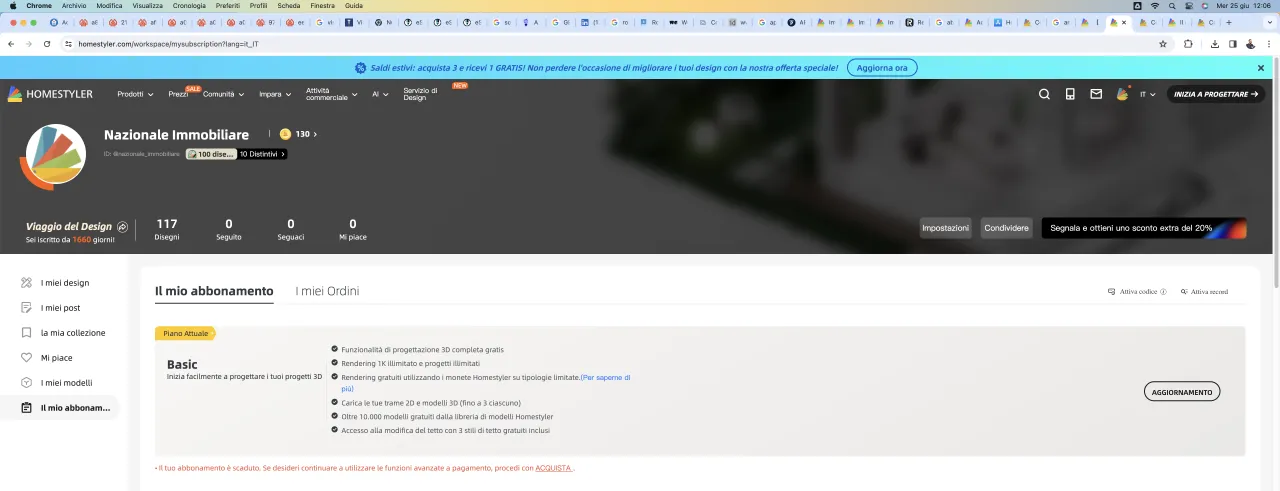Select the Il mio abbonamento tab
Image resolution: width=1280 pixels, height=491 pixels.
[214, 291]
